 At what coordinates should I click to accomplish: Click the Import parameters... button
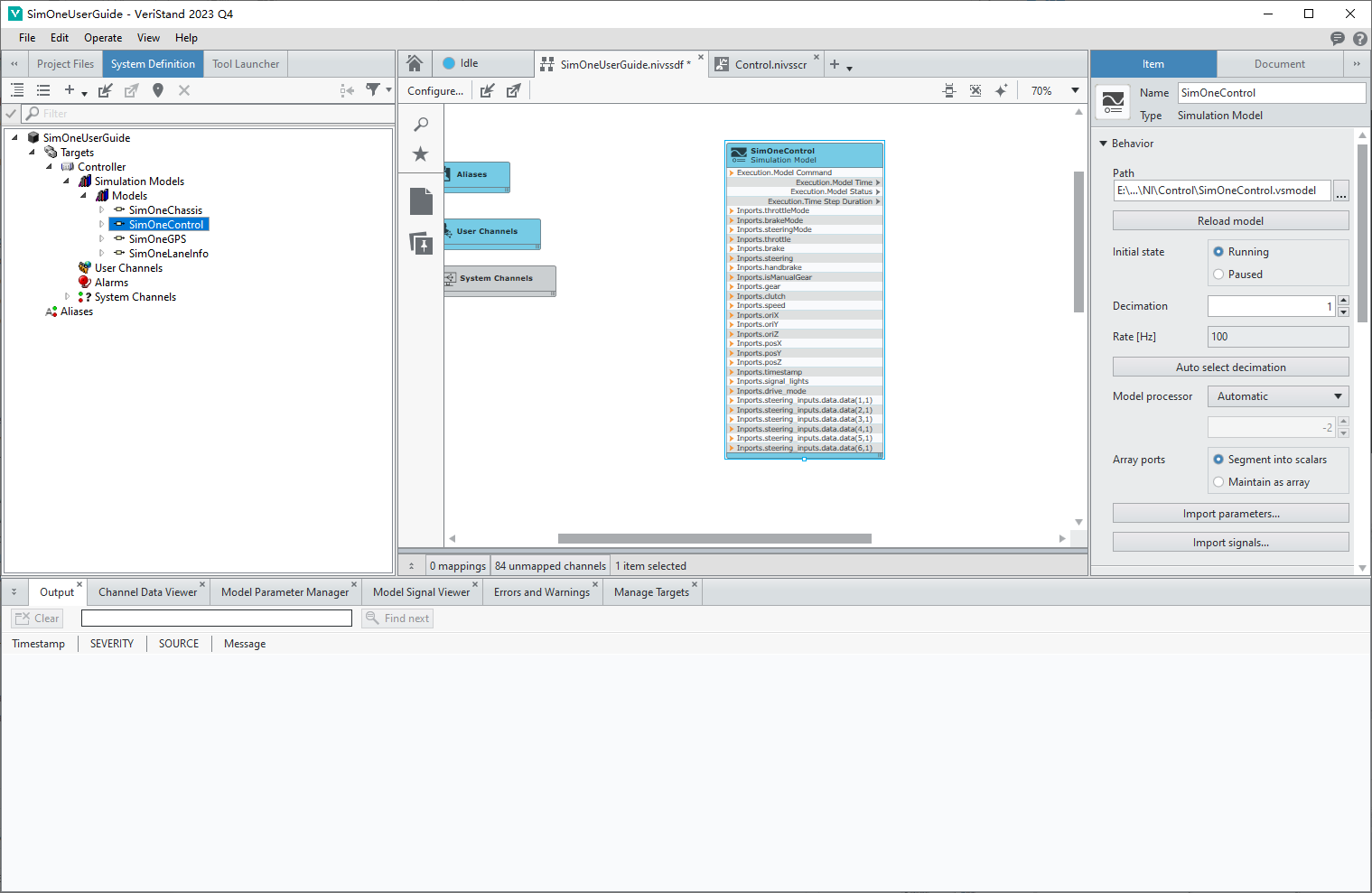pos(1230,514)
